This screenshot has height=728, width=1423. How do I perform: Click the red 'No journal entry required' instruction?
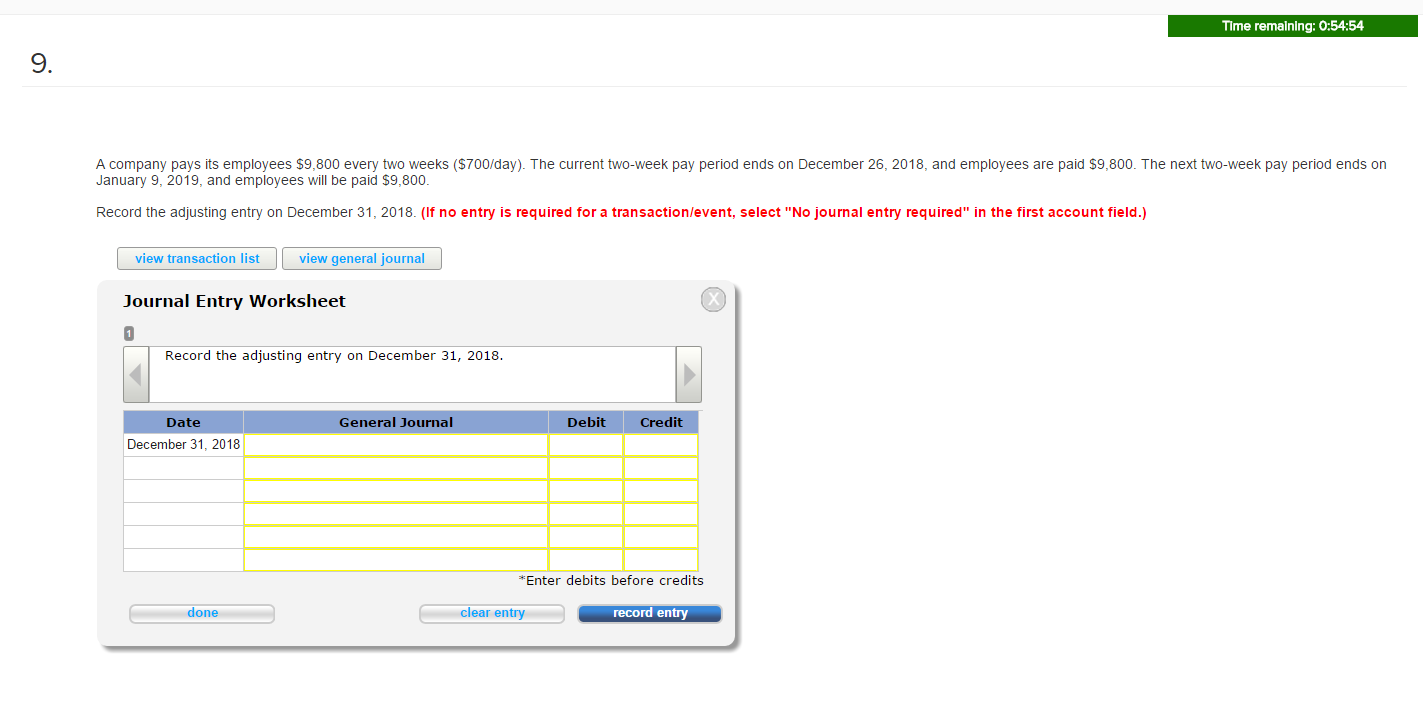coord(784,212)
